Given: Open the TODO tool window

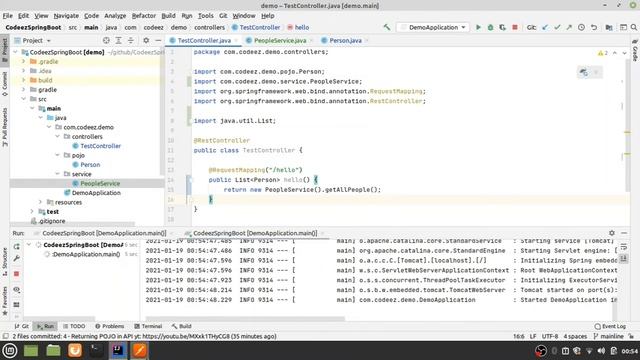Looking at the screenshot, I should coord(74,326).
